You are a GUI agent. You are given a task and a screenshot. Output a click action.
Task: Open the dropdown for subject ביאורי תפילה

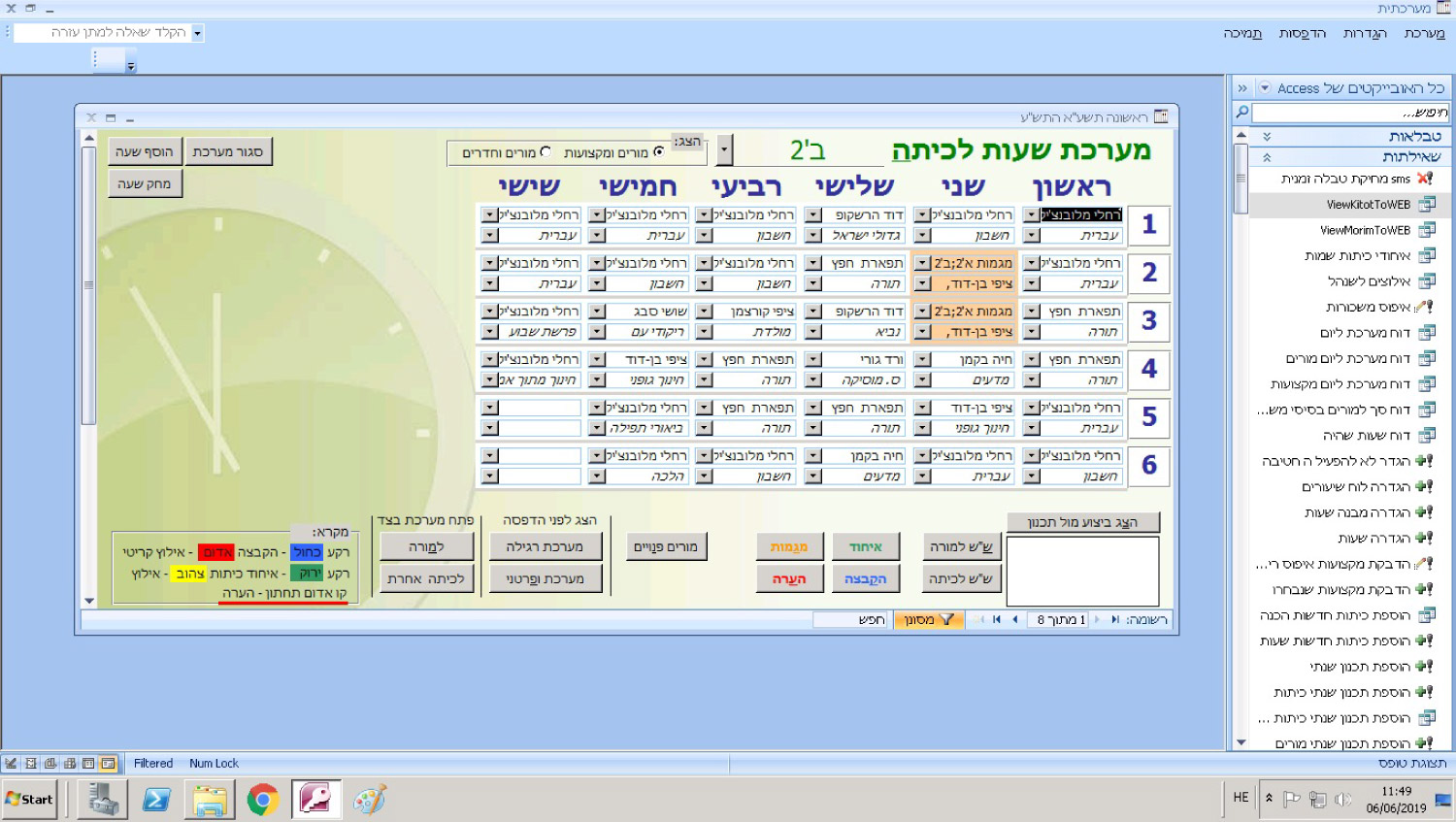point(597,428)
